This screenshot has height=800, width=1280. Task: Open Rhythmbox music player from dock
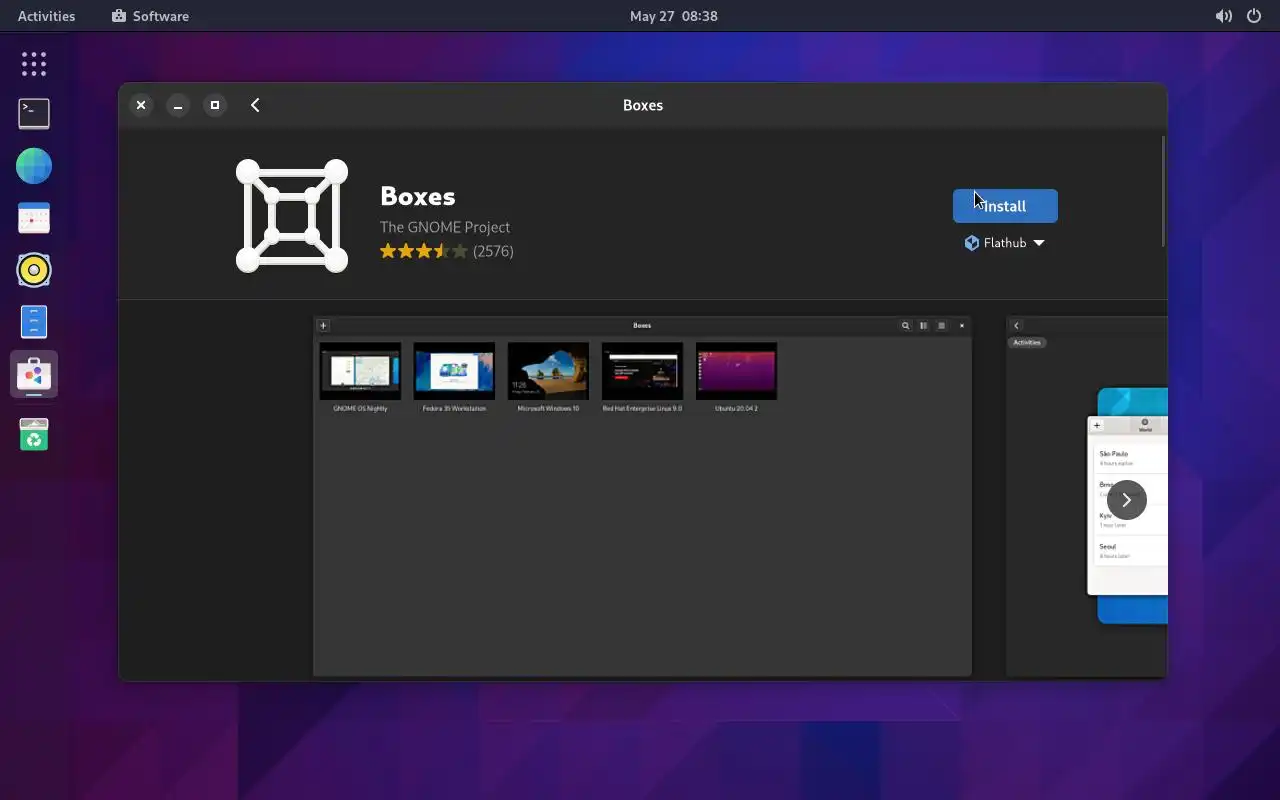[34, 270]
